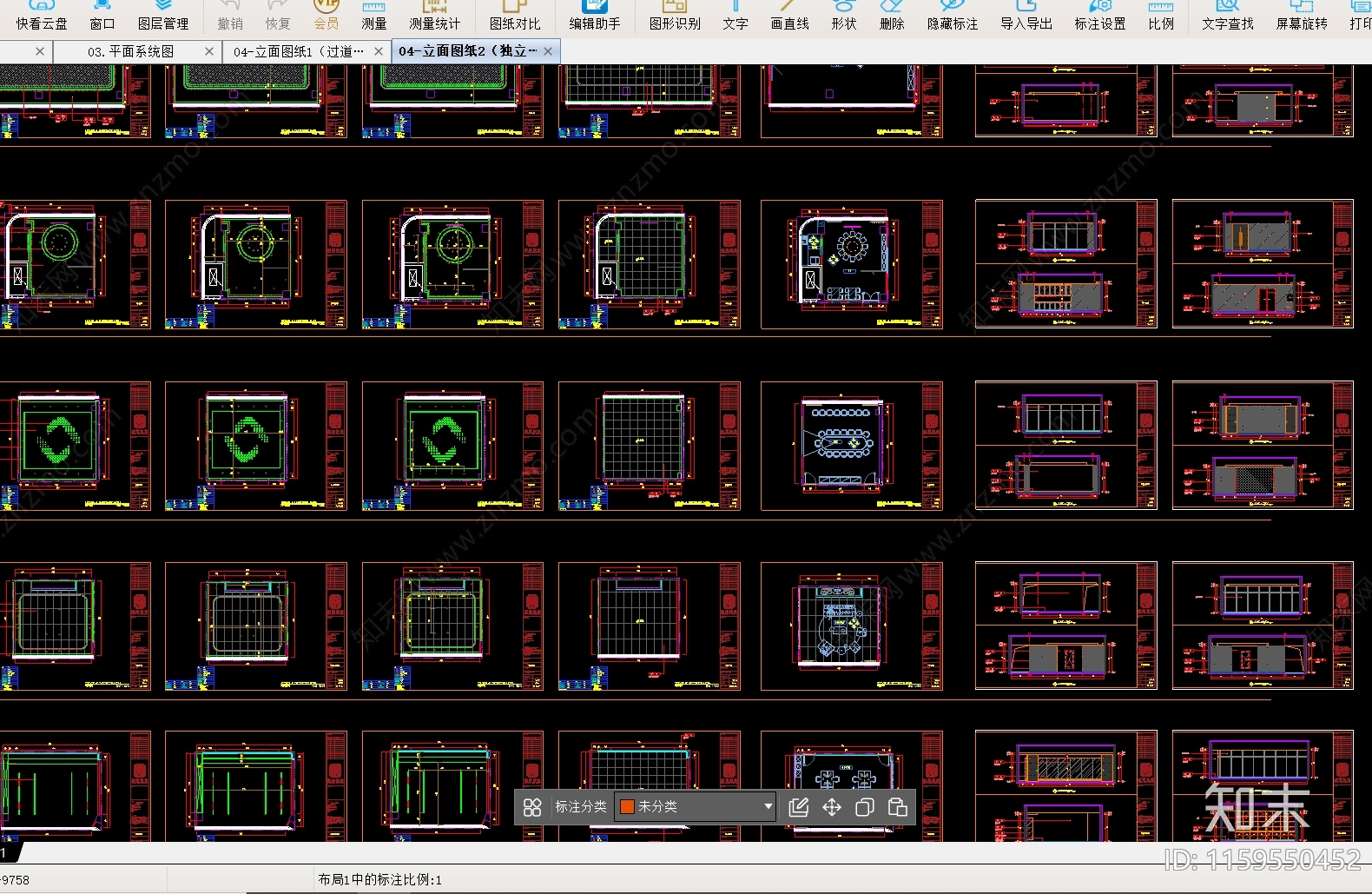1372x894 pixels.
Task: Click the dropdown arrow beside 未分类
Action: point(768,807)
